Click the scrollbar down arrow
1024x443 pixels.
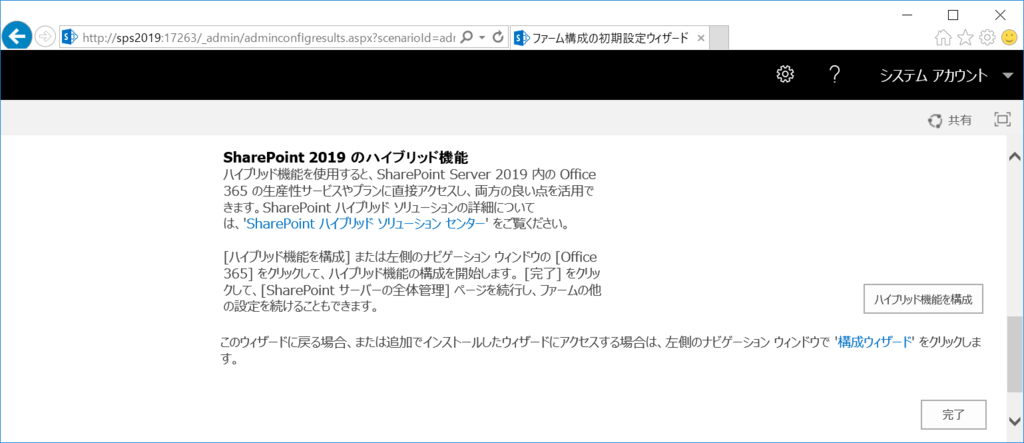click(1015, 420)
